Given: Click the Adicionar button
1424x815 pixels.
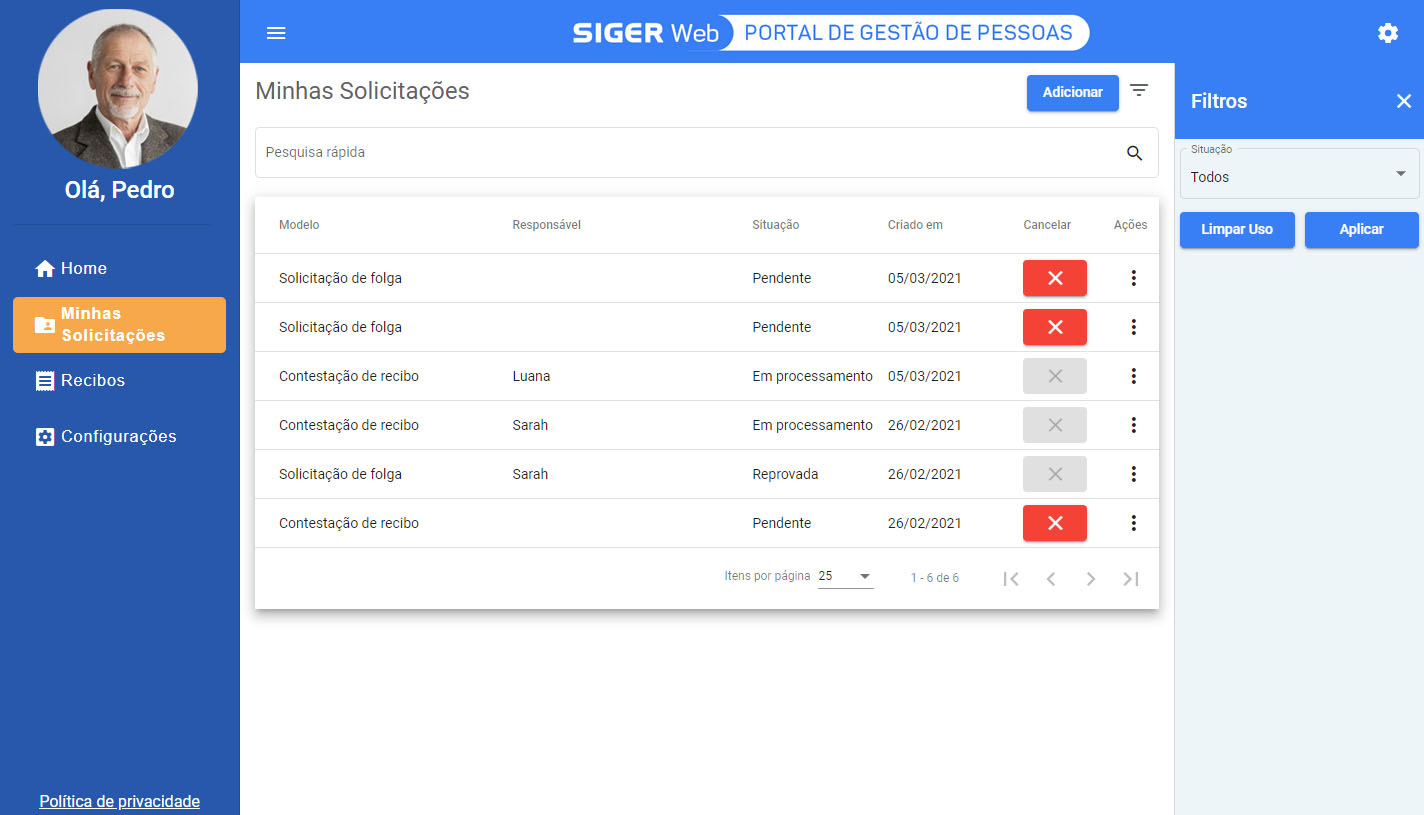Looking at the screenshot, I should [1073, 92].
